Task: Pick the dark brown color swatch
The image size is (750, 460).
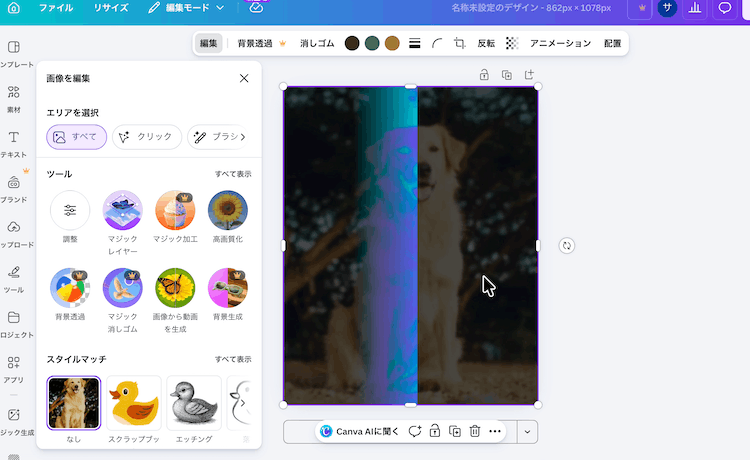Action: pyautogui.click(x=352, y=44)
